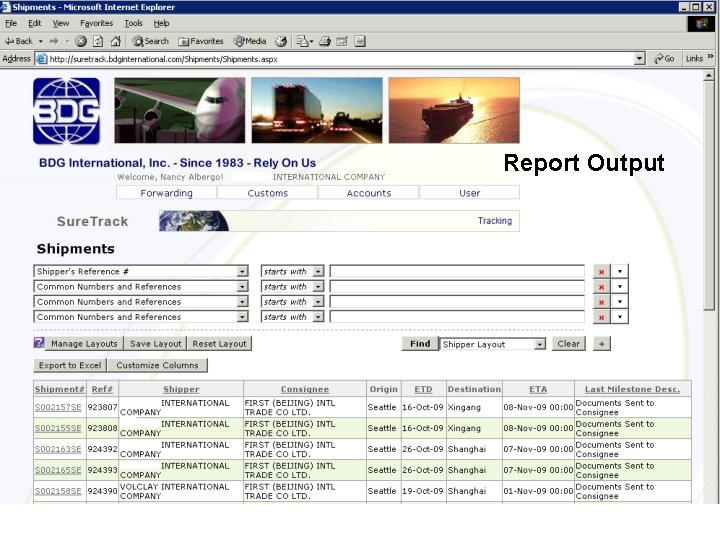The image size is (720, 540).
Task: Add a filter row with plus button
Action: pos(602,343)
